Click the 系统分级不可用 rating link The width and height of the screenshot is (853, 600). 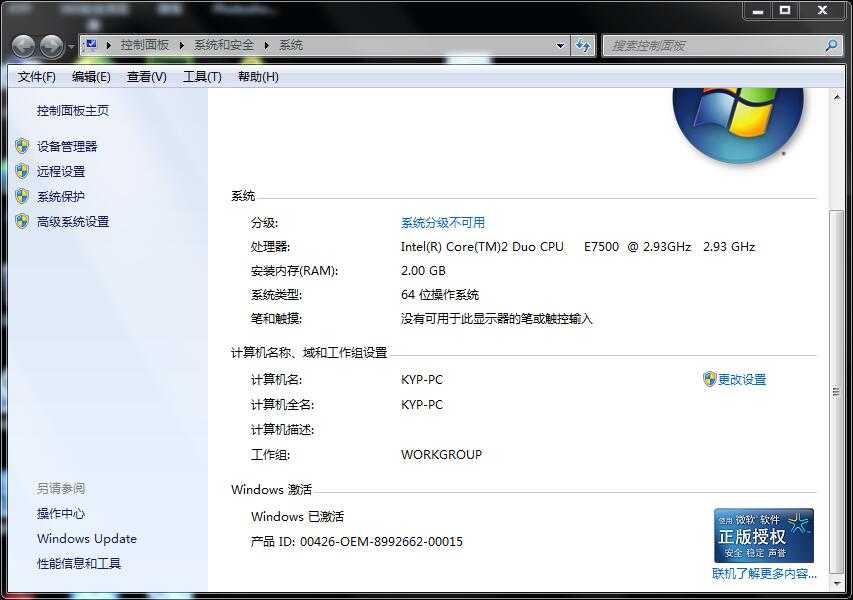click(443, 223)
